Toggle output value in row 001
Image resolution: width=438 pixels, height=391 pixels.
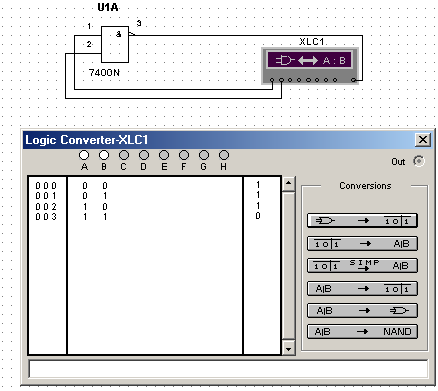tap(258, 195)
